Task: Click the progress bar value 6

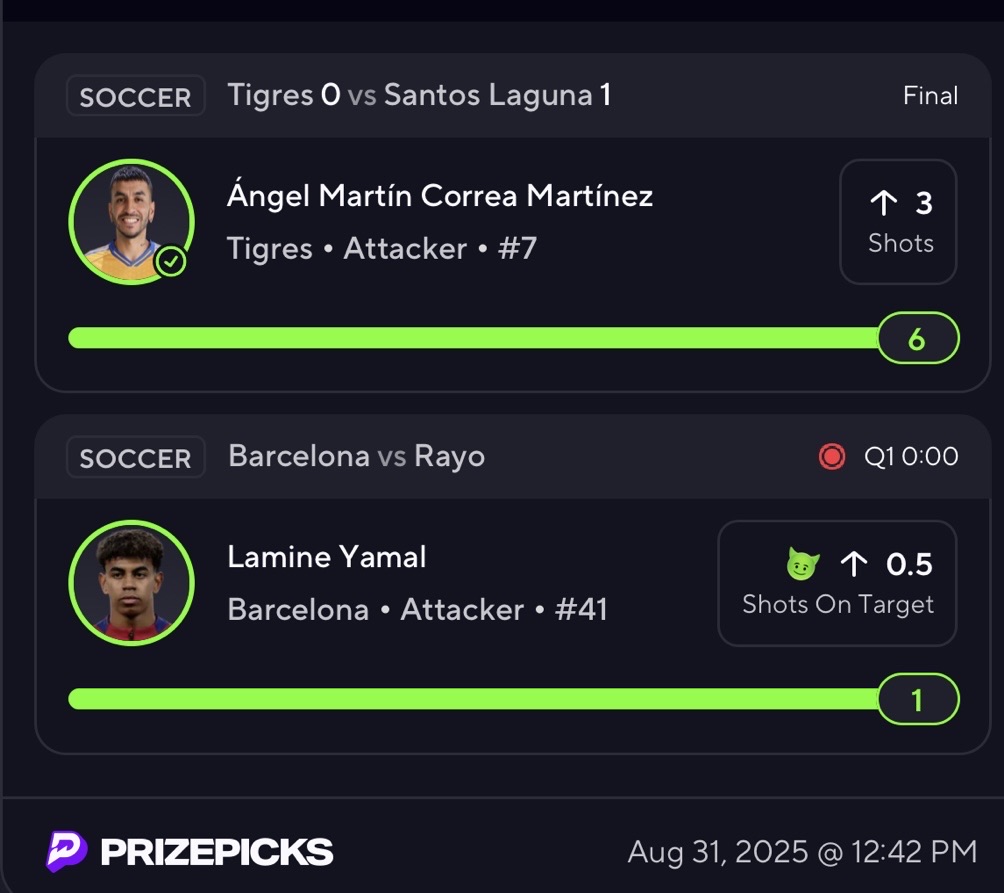Action: [917, 339]
